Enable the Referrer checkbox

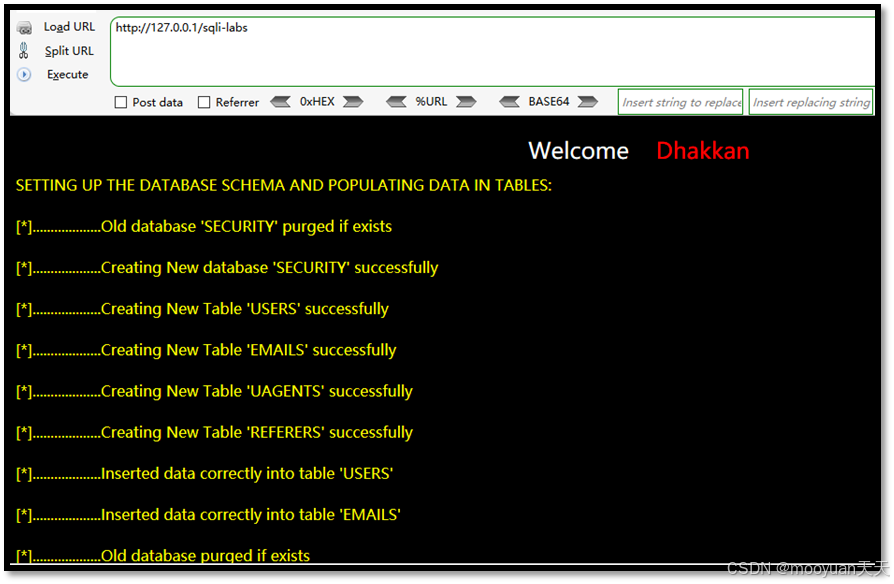pos(204,102)
